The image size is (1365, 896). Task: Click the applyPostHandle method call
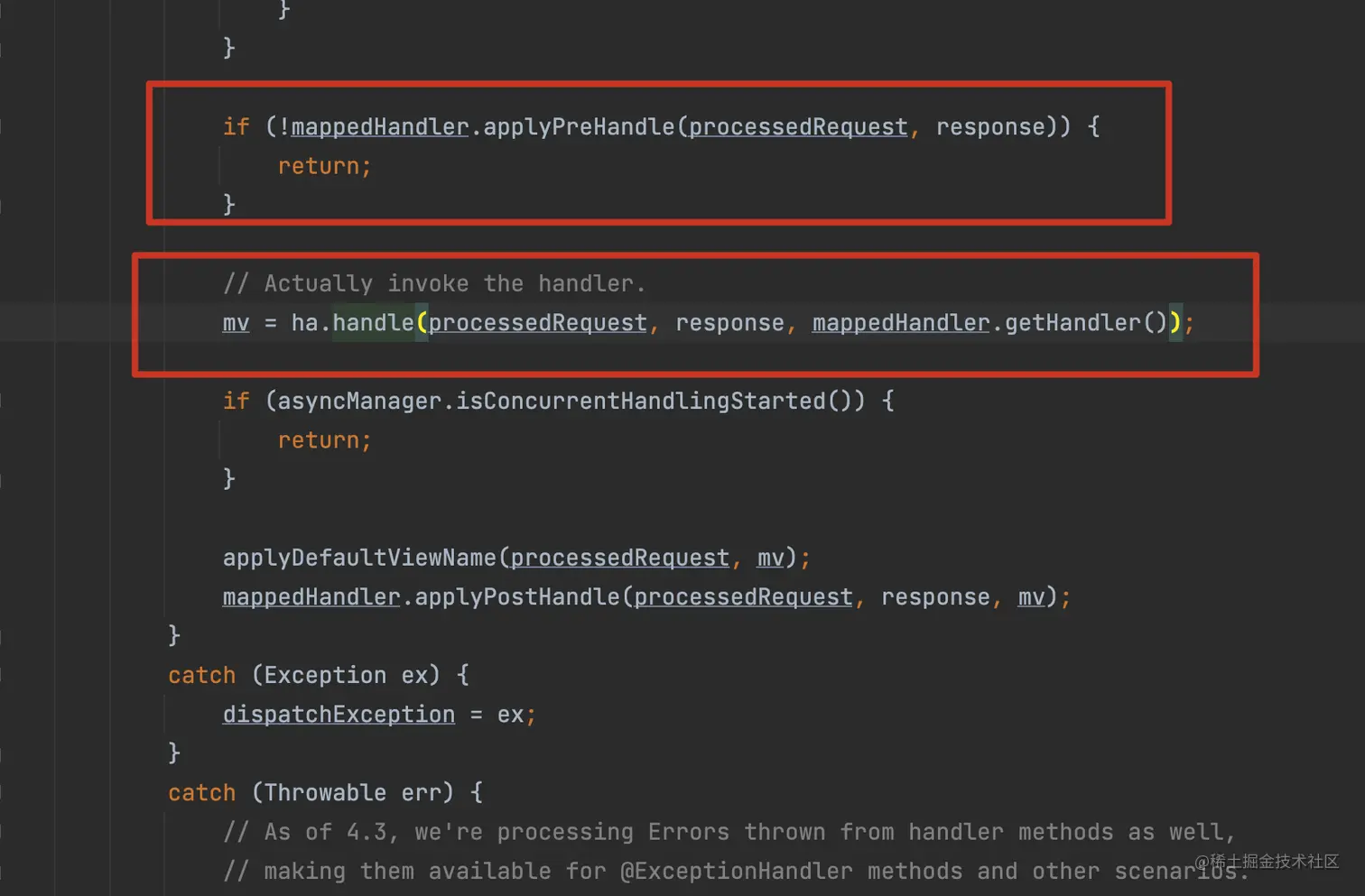[x=517, y=597]
